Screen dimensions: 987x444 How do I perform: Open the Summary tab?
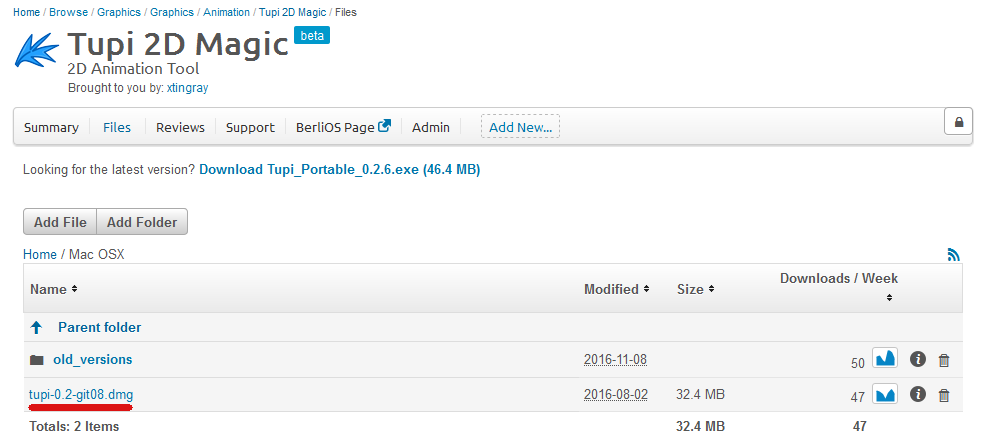(51, 127)
